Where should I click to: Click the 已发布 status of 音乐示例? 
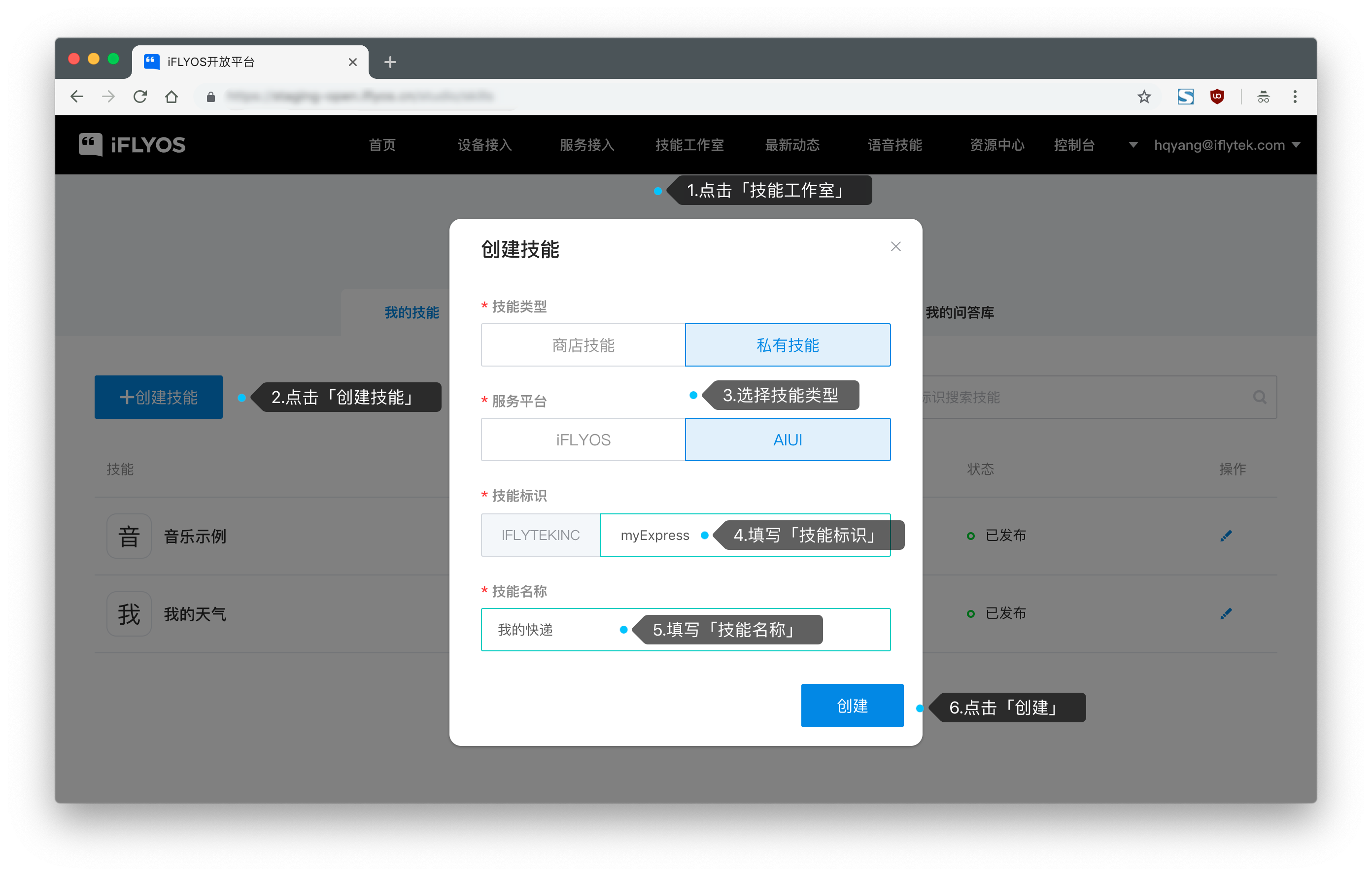pyautogui.click(x=996, y=536)
